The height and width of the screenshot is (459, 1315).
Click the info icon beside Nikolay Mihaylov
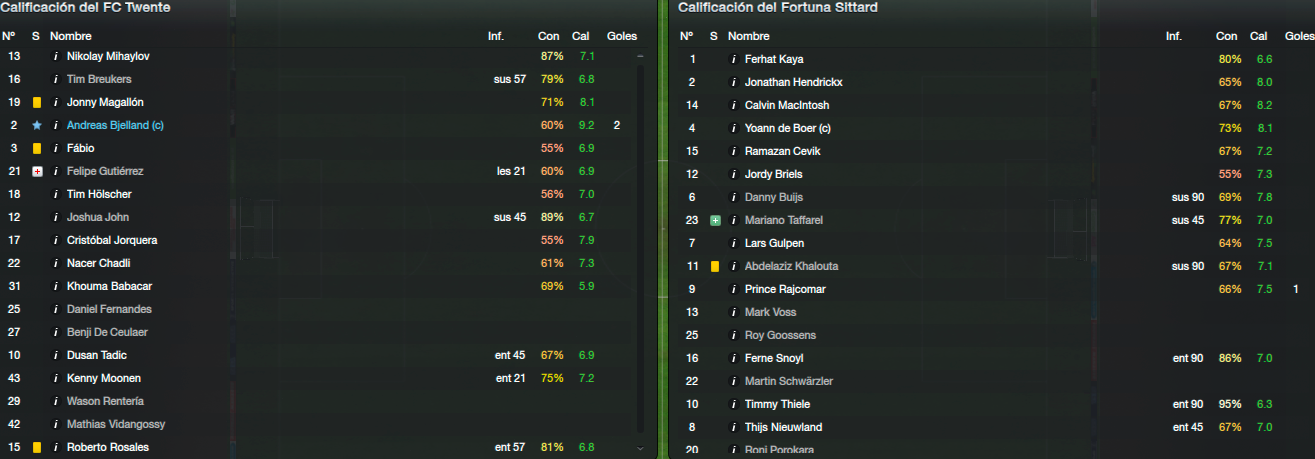(x=56, y=56)
